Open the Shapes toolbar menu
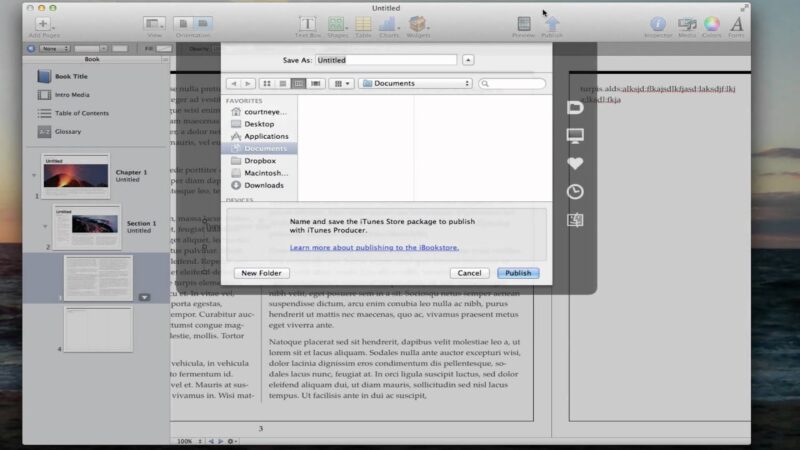This screenshot has width=800, height=450. click(336, 24)
